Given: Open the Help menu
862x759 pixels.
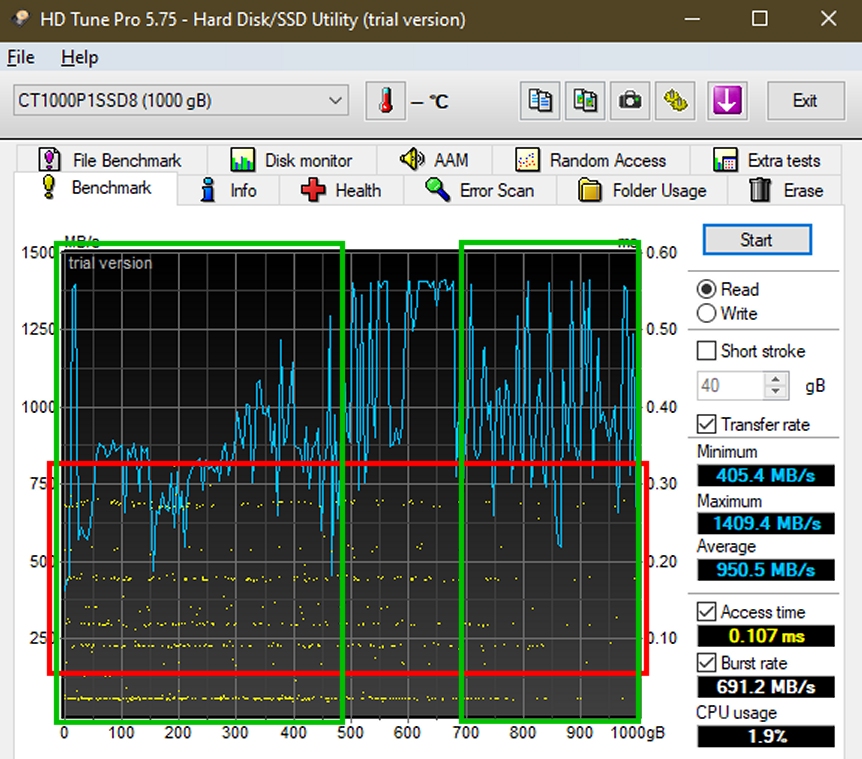Looking at the screenshot, I should coord(80,57).
